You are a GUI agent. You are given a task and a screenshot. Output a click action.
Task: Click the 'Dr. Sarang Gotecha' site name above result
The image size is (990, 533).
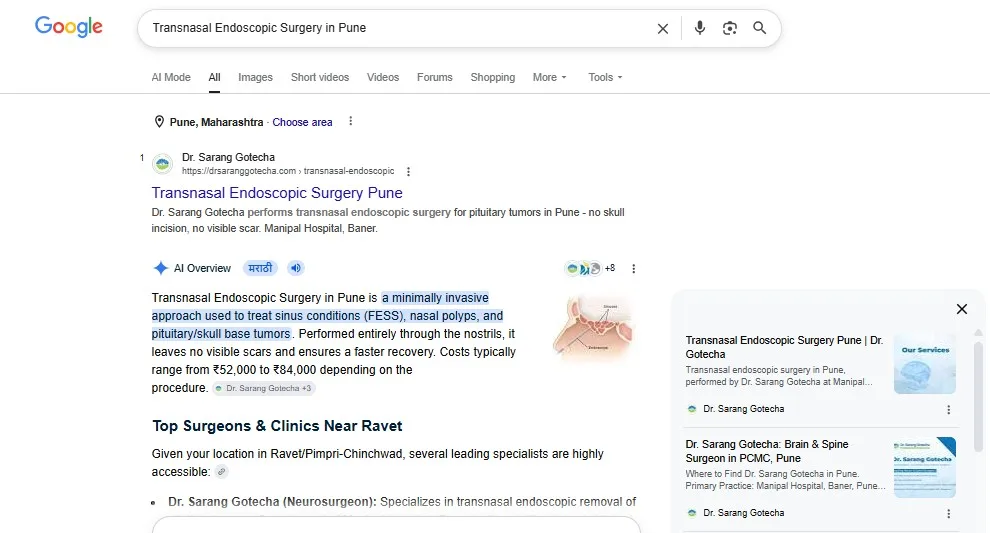[x=228, y=157]
